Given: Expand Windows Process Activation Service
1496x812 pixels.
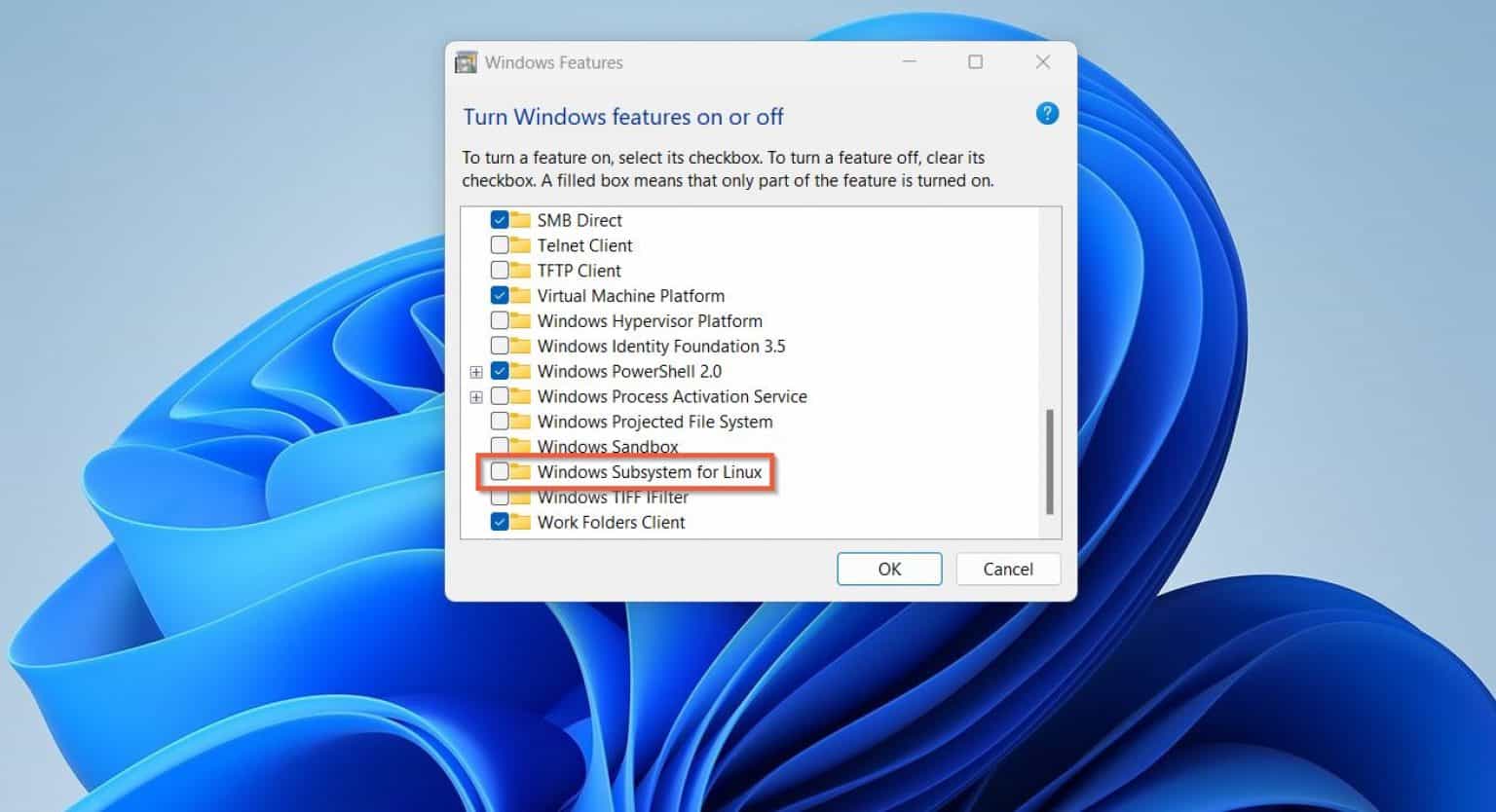Looking at the screenshot, I should coord(476,396).
